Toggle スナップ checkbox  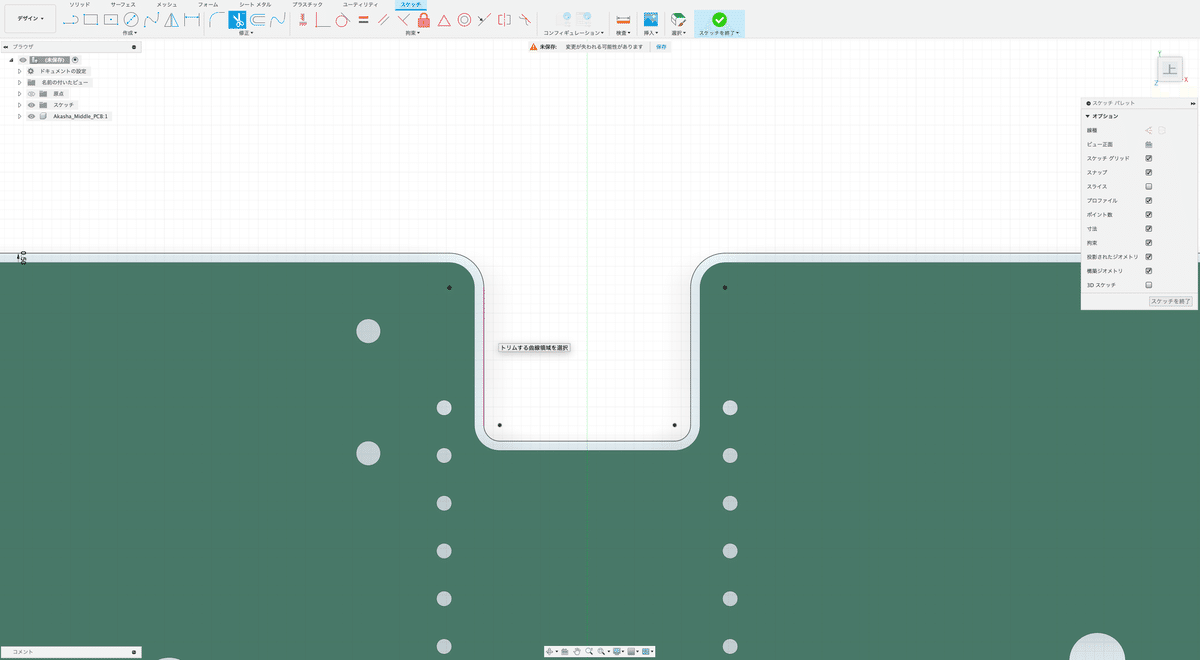click(1149, 173)
